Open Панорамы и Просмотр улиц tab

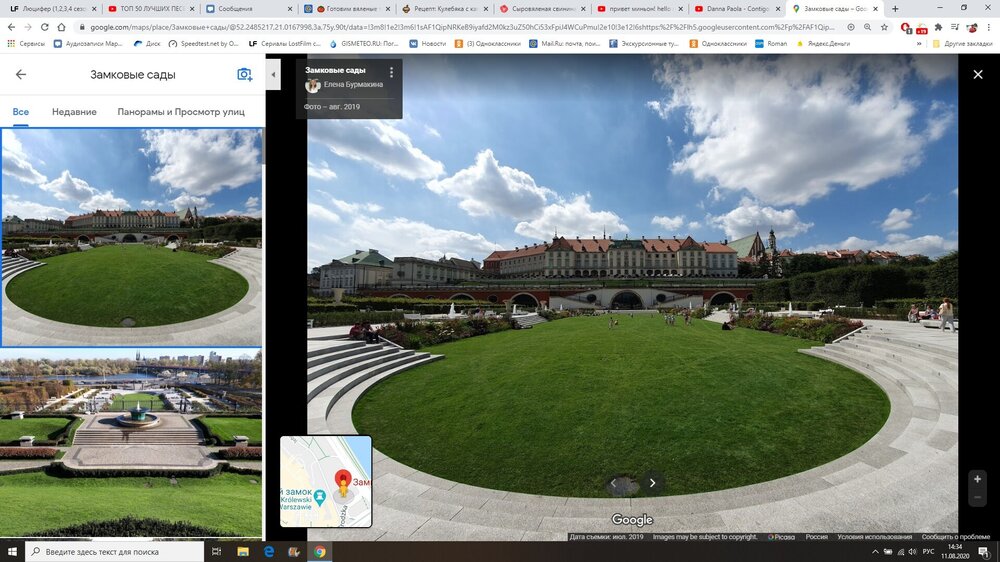point(181,112)
